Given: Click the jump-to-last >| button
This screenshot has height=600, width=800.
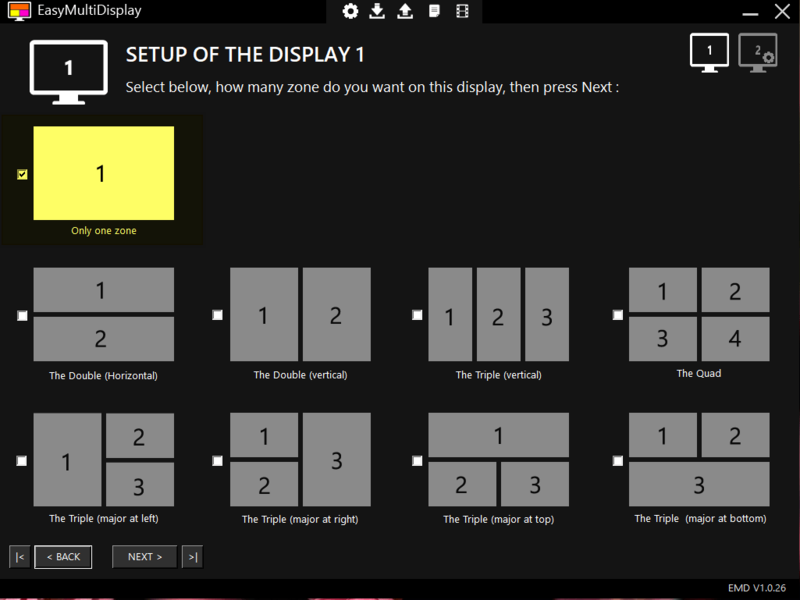Looking at the screenshot, I should click(192, 556).
